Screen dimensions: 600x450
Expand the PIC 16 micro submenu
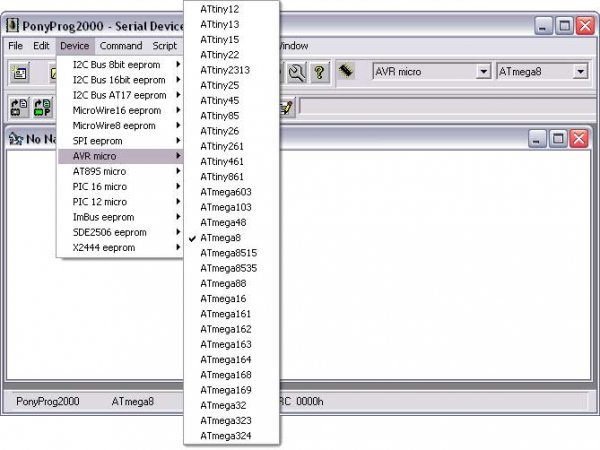pyautogui.click(x=100, y=187)
